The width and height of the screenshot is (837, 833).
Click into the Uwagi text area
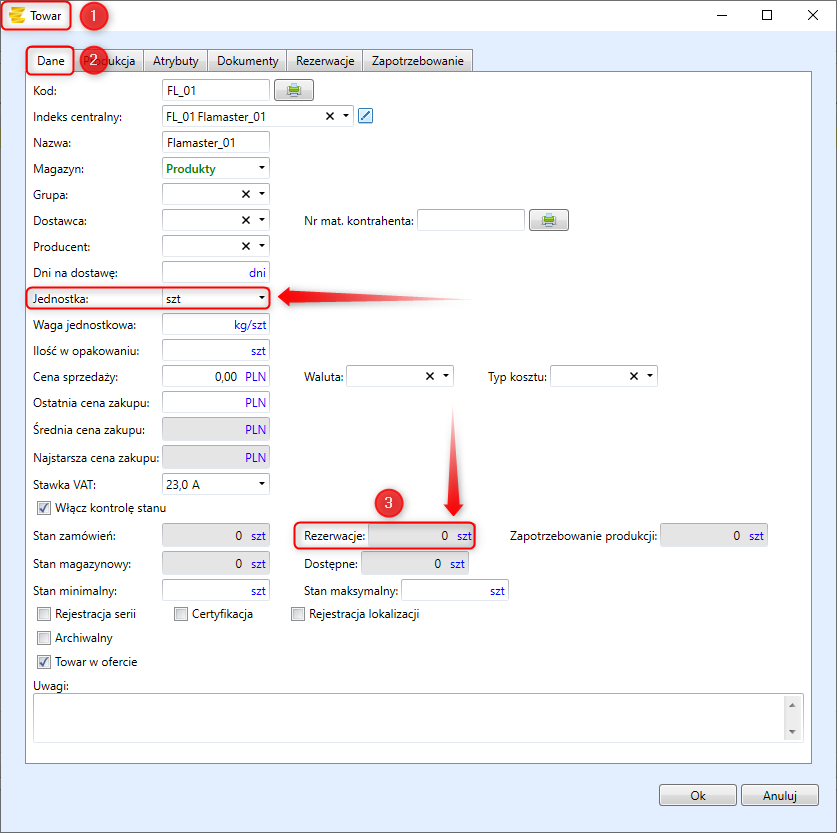(408, 717)
